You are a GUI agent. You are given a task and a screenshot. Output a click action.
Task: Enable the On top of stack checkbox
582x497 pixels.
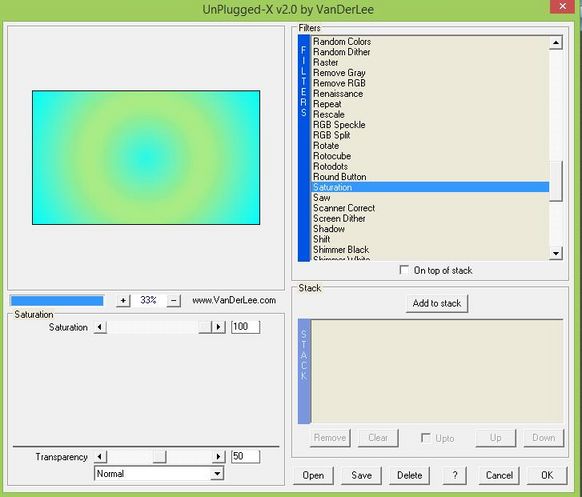404,270
